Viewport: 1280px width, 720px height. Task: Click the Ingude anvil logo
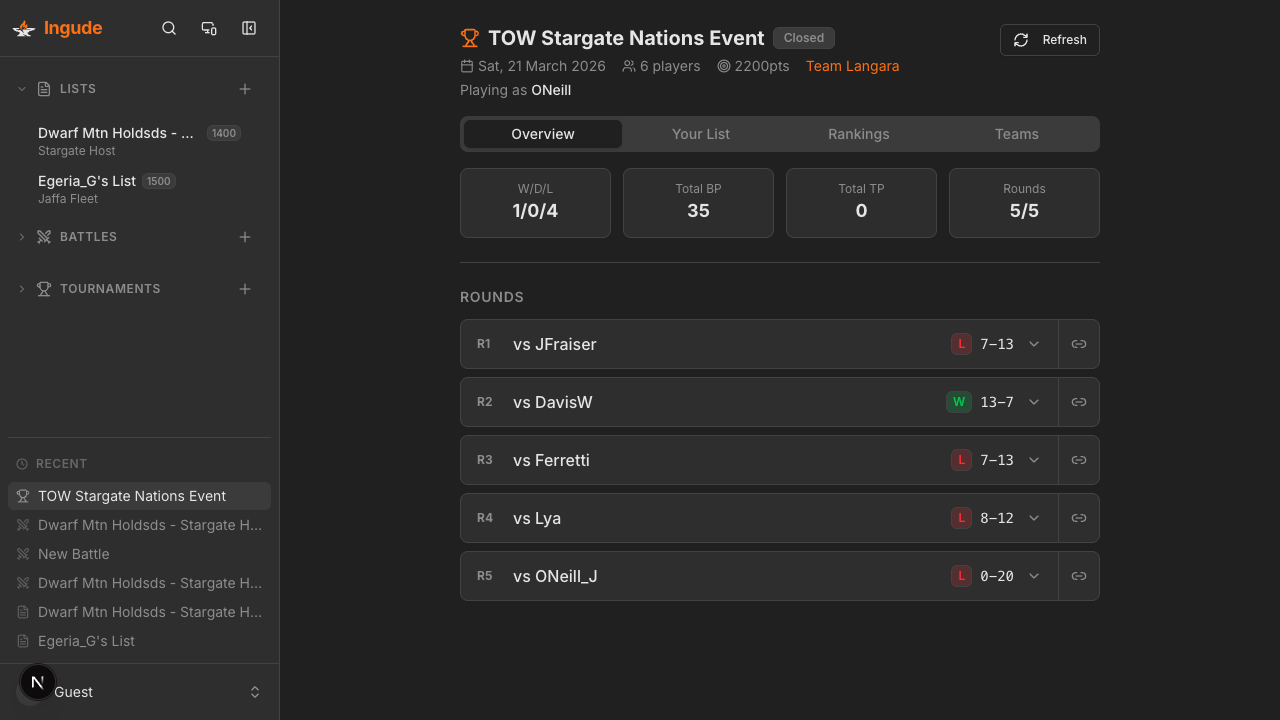point(23,28)
